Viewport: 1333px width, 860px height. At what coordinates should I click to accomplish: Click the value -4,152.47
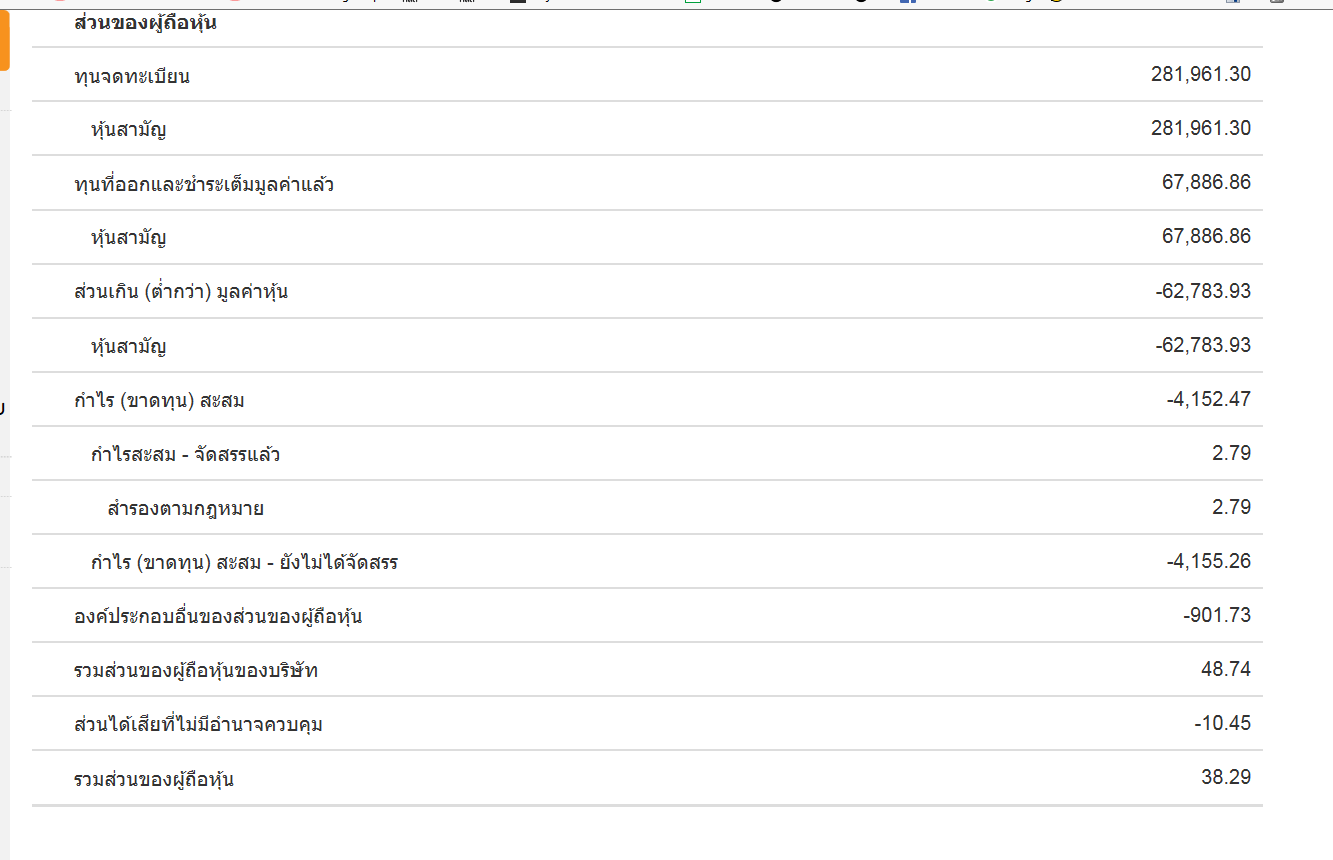1208,399
